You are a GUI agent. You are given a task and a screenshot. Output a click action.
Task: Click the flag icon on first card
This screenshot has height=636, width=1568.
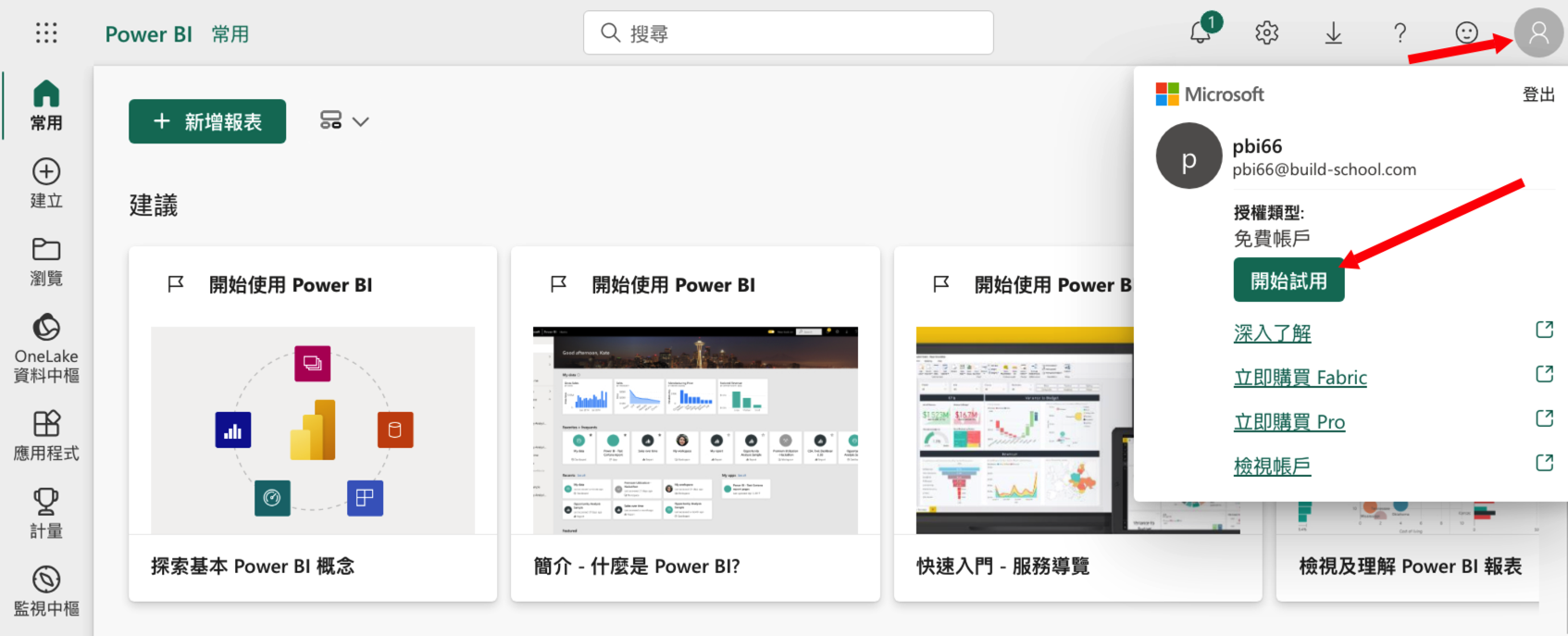(x=176, y=284)
